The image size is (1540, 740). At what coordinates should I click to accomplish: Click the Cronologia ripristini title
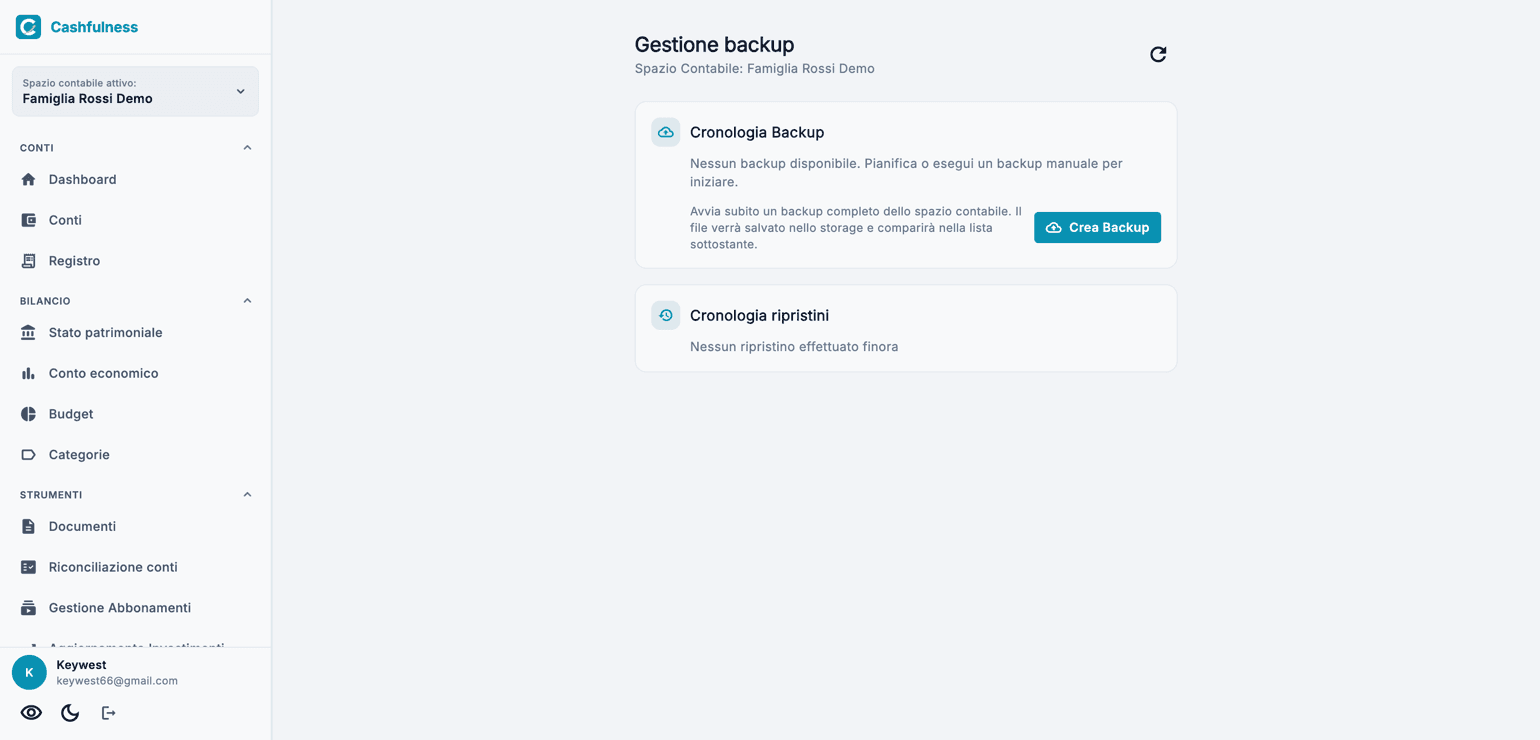coord(759,315)
